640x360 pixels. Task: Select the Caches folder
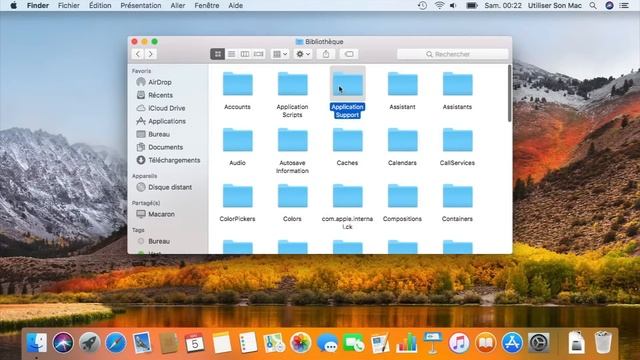tap(347, 140)
